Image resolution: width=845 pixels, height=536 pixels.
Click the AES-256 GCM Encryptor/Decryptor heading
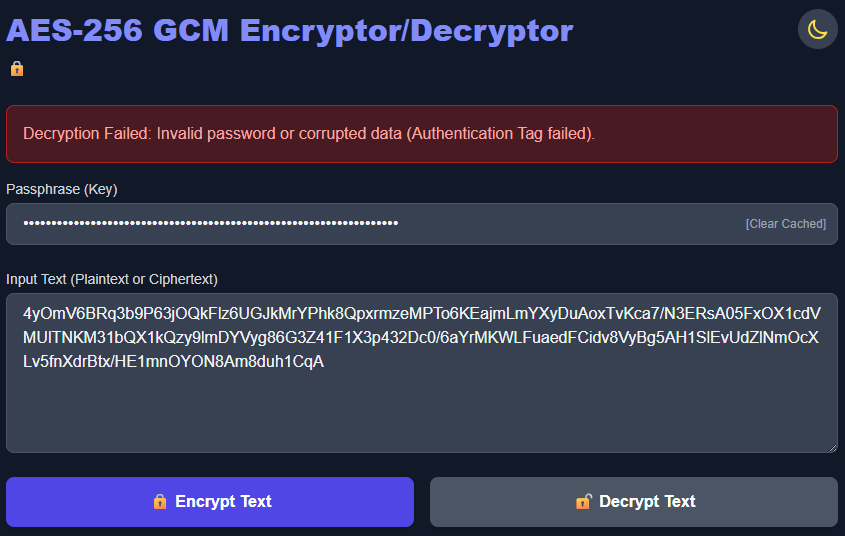pyautogui.click(x=290, y=31)
